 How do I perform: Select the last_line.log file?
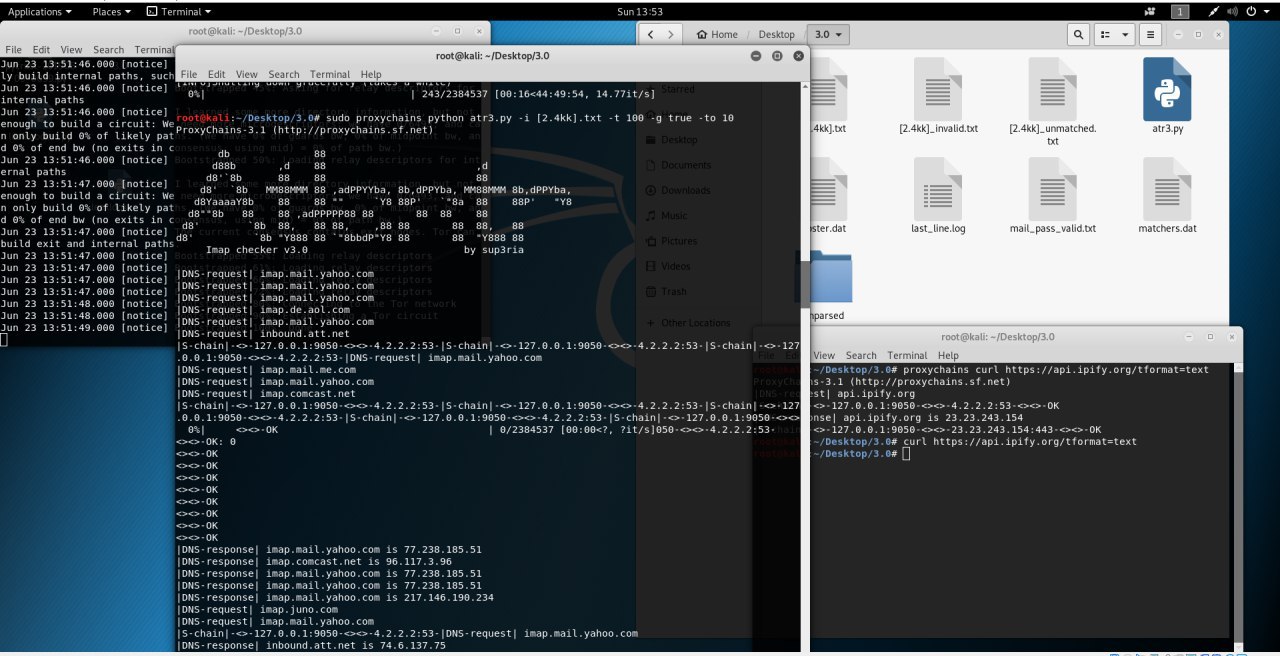(938, 196)
